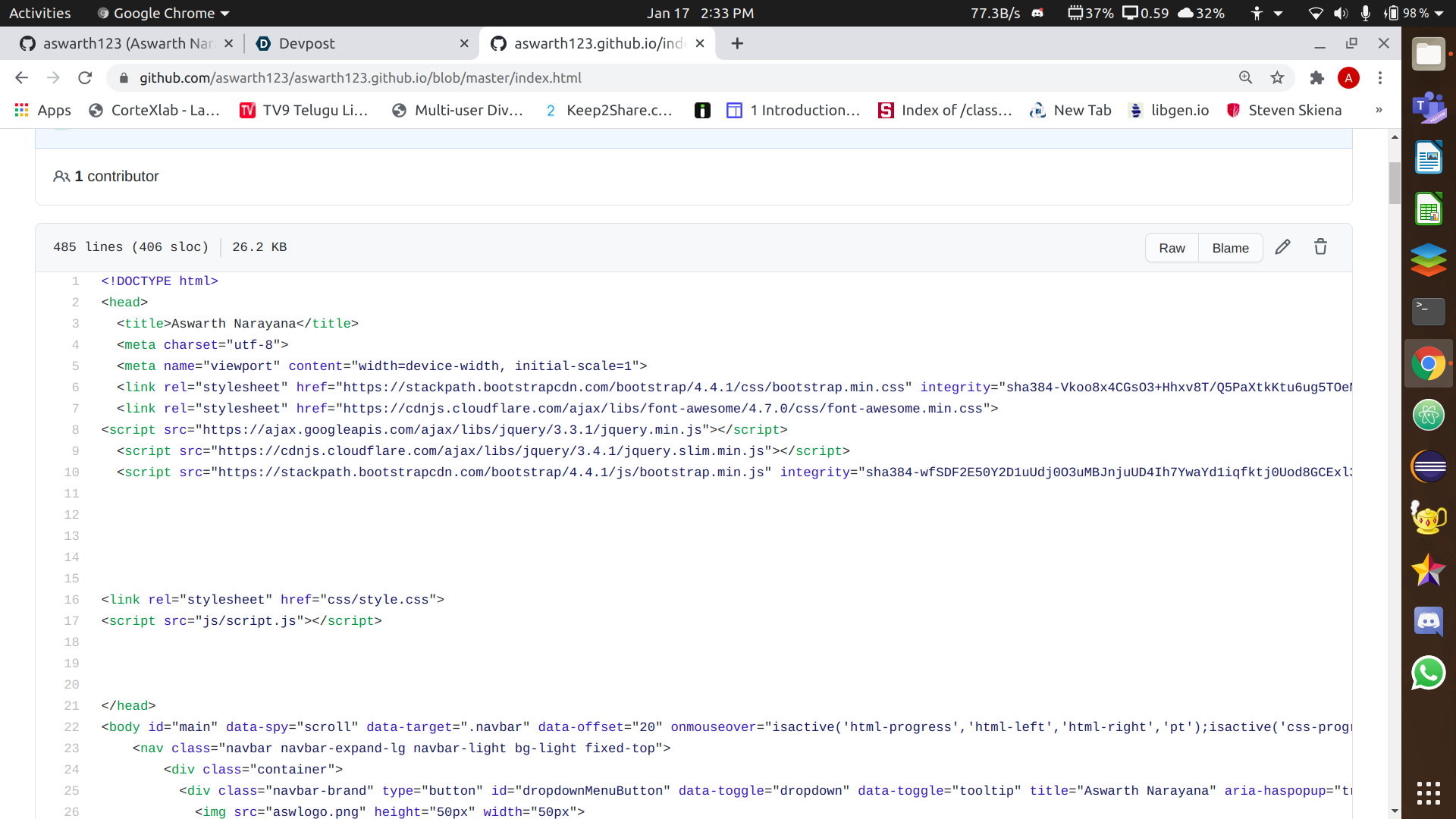Expand system status menu near battery

click(1439, 13)
